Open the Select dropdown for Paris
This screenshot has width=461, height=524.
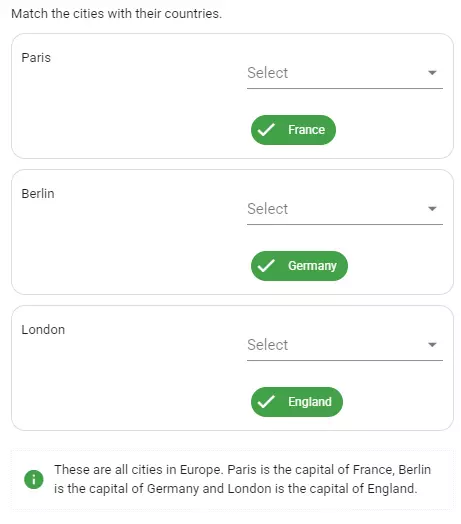point(345,74)
